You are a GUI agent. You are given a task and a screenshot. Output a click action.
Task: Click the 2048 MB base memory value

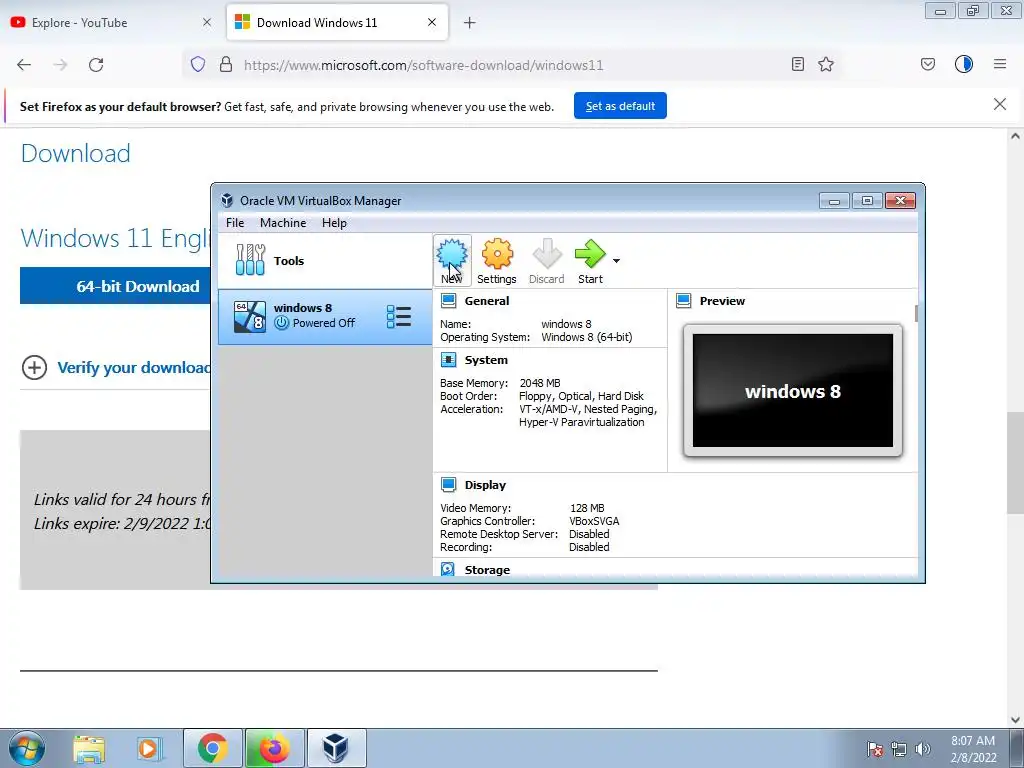tap(540, 383)
